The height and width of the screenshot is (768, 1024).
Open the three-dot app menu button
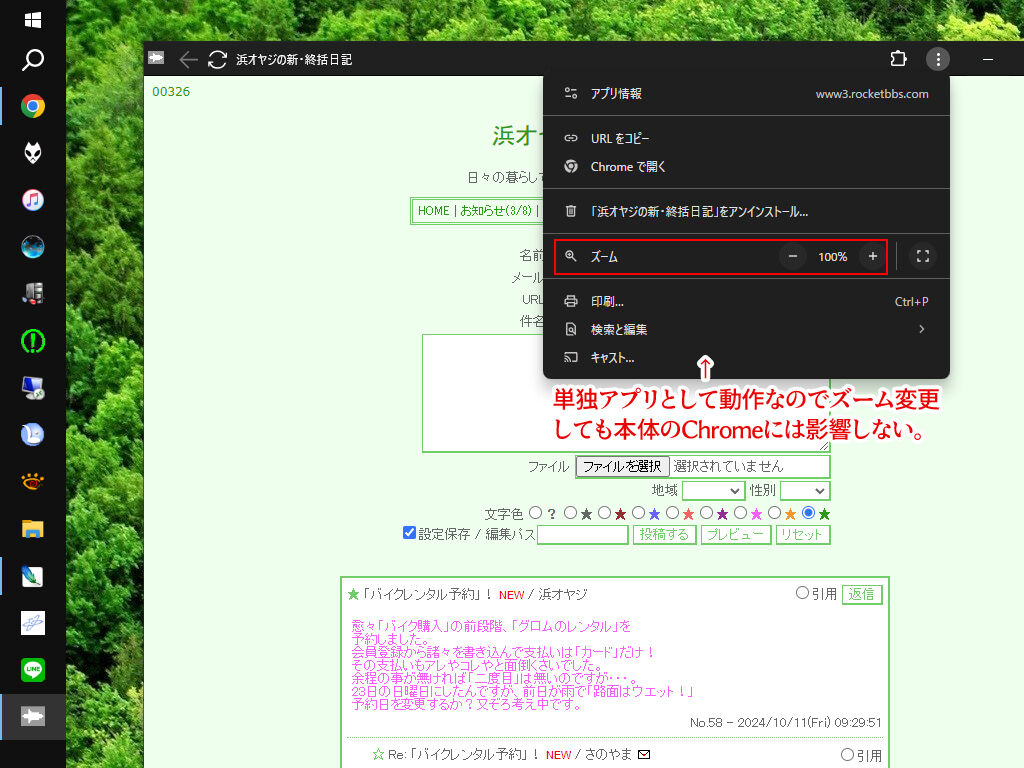tap(937, 59)
